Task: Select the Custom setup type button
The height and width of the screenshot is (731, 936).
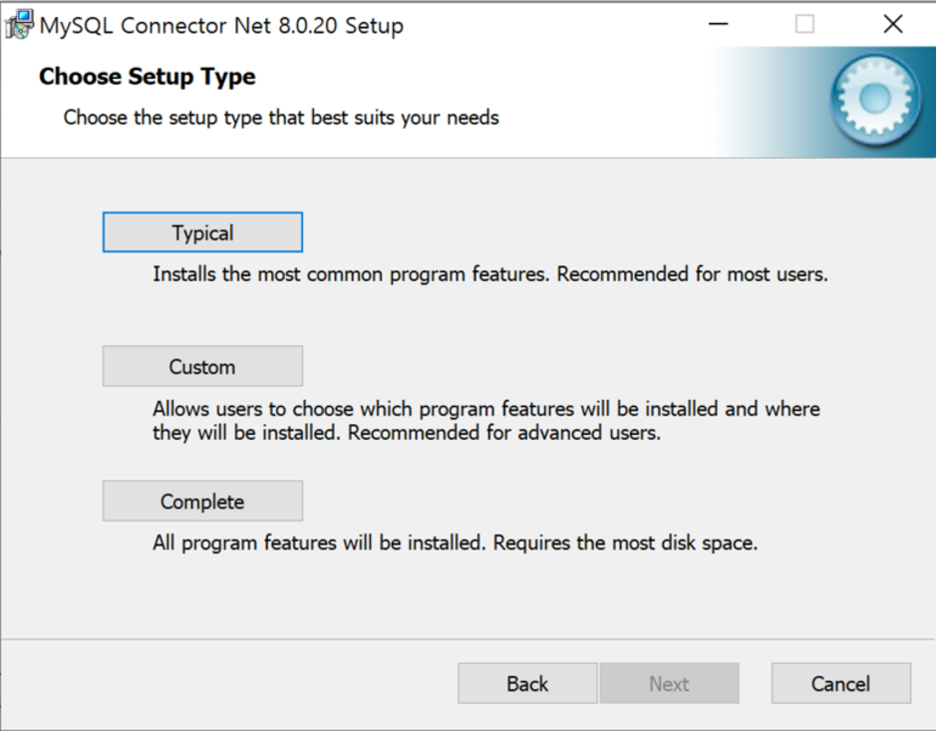Action: point(202,366)
